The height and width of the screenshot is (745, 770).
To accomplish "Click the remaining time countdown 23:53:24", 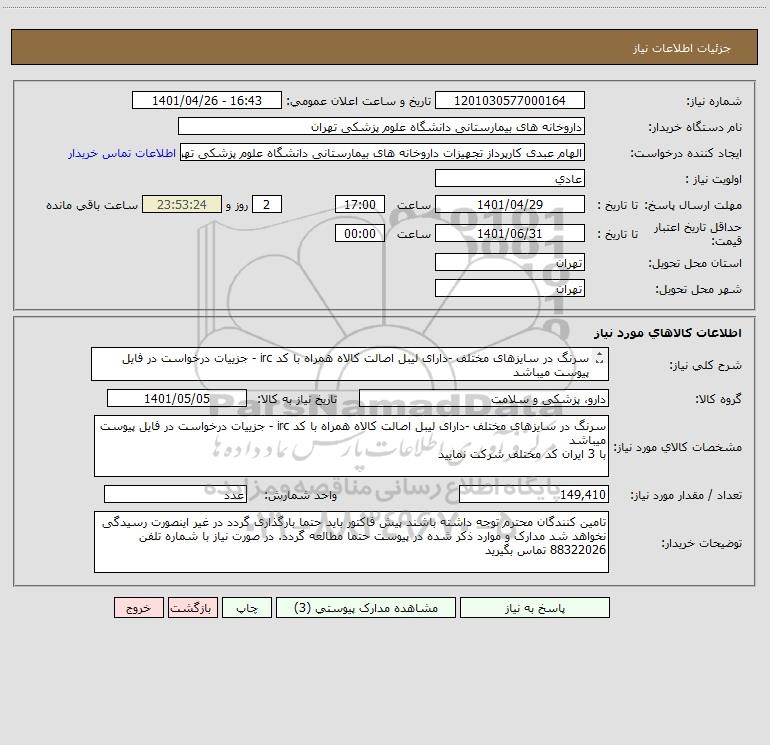I will (182, 204).
